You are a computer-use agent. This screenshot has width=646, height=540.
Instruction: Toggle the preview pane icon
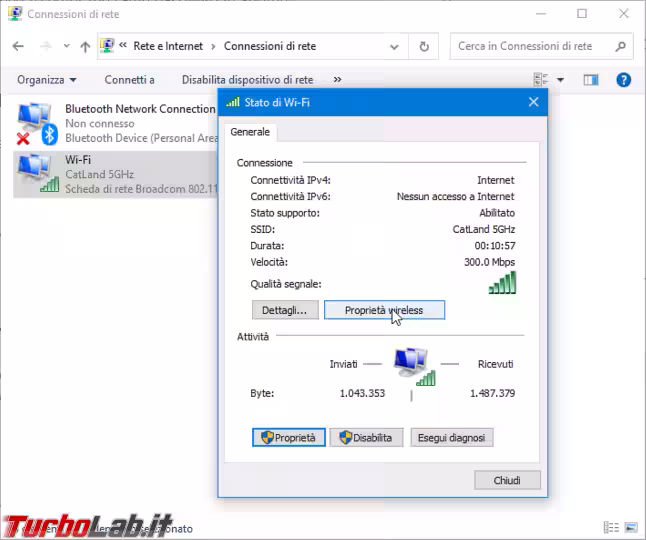coord(591,80)
